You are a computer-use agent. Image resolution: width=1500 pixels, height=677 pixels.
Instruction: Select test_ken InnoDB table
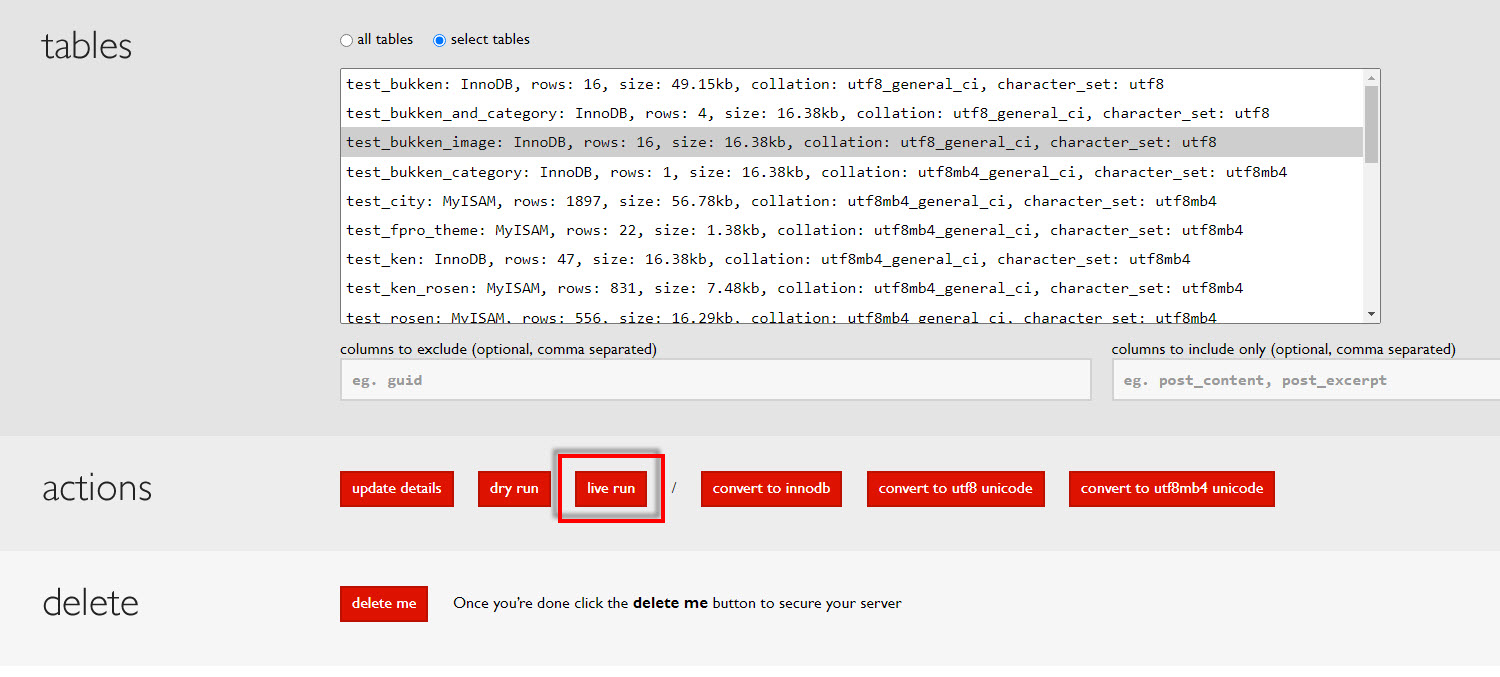768,259
